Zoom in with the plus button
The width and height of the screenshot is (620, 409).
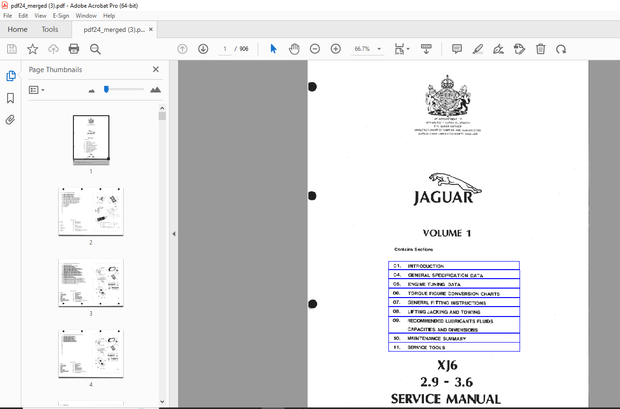pyautogui.click(x=336, y=49)
